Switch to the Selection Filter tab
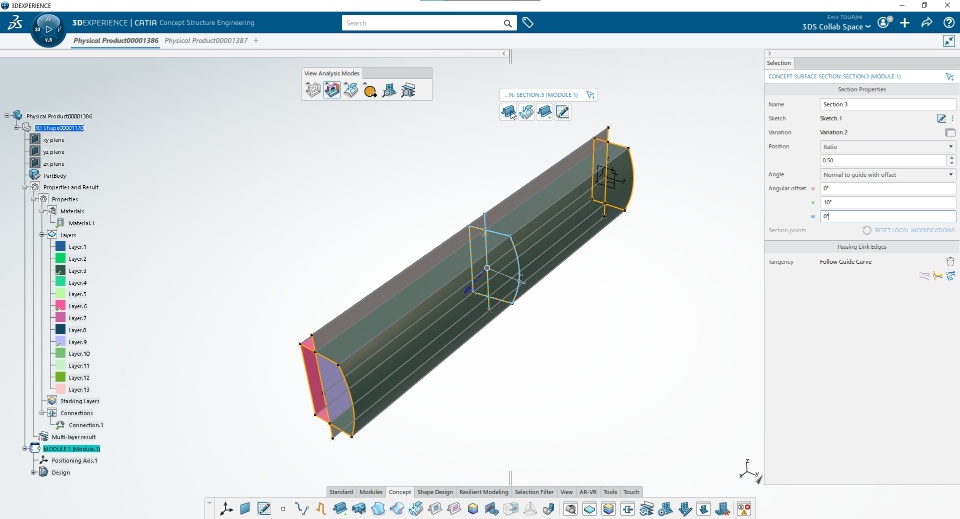 534,492
